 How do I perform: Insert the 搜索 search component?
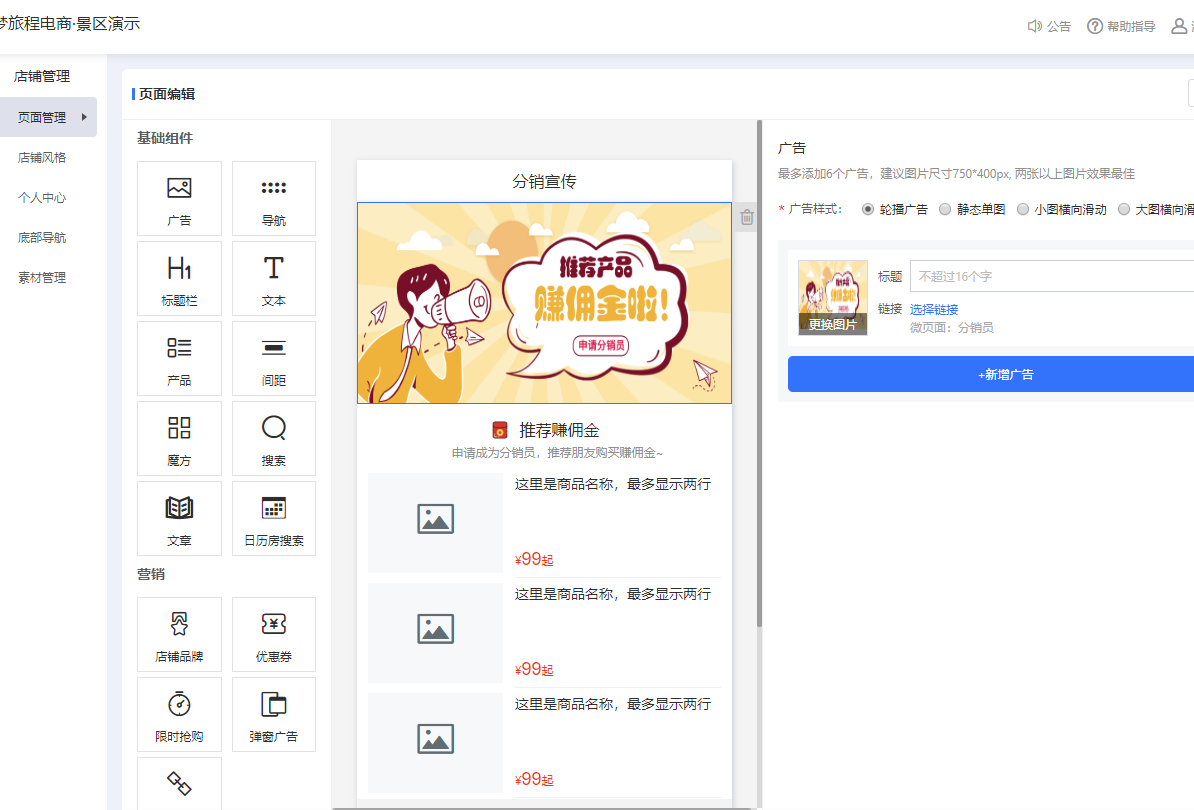(273, 438)
